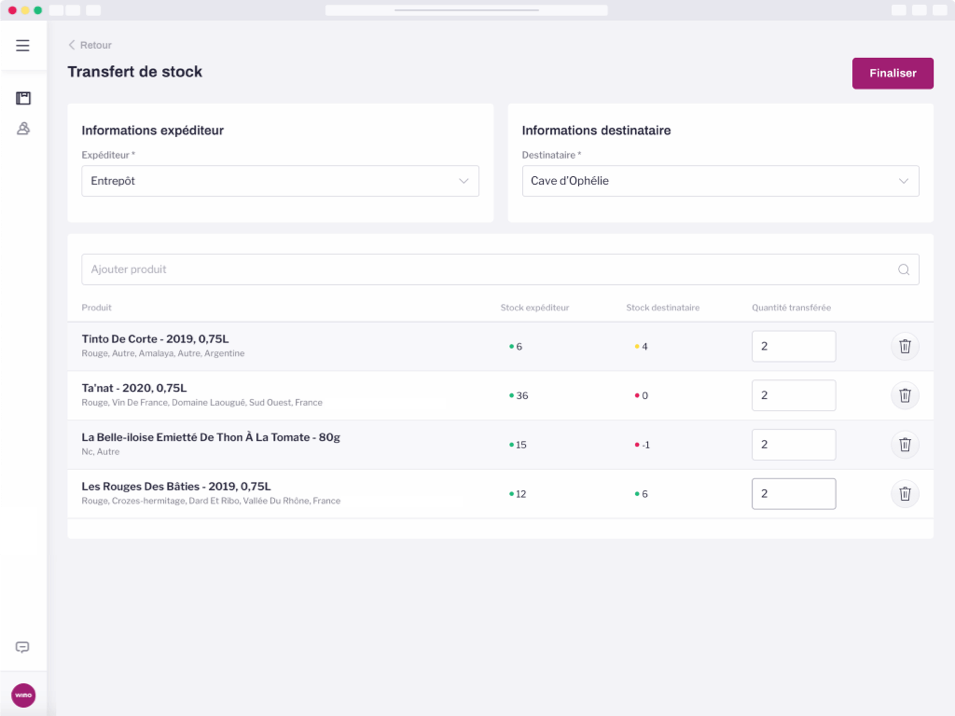Select the quantity field for Ta'nat
Viewport: 955px width, 716px height.
pyautogui.click(x=793, y=395)
